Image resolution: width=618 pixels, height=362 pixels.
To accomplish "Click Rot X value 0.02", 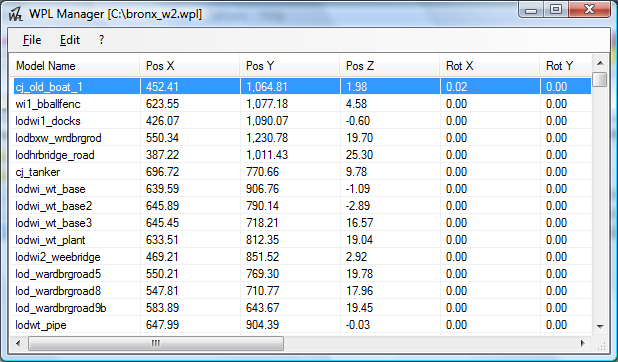I will tap(456, 87).
